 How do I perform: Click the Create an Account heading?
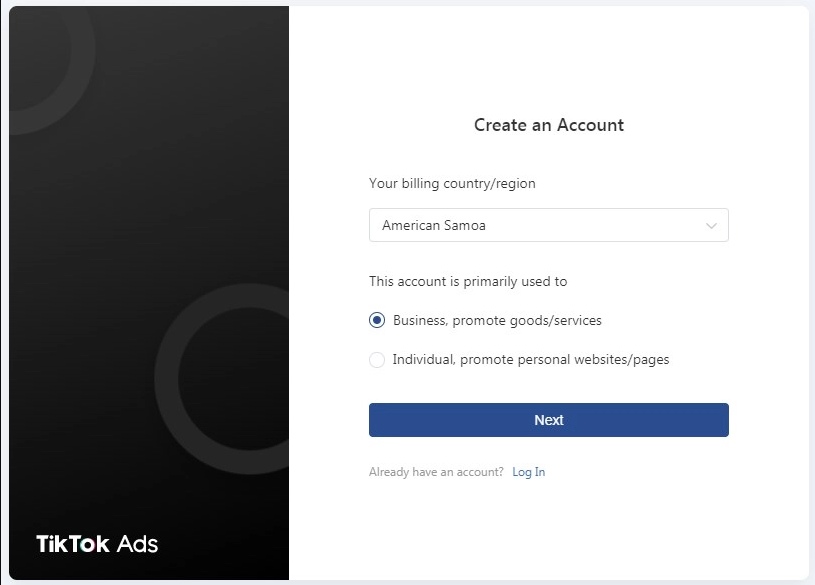click(x=549, y=125)
